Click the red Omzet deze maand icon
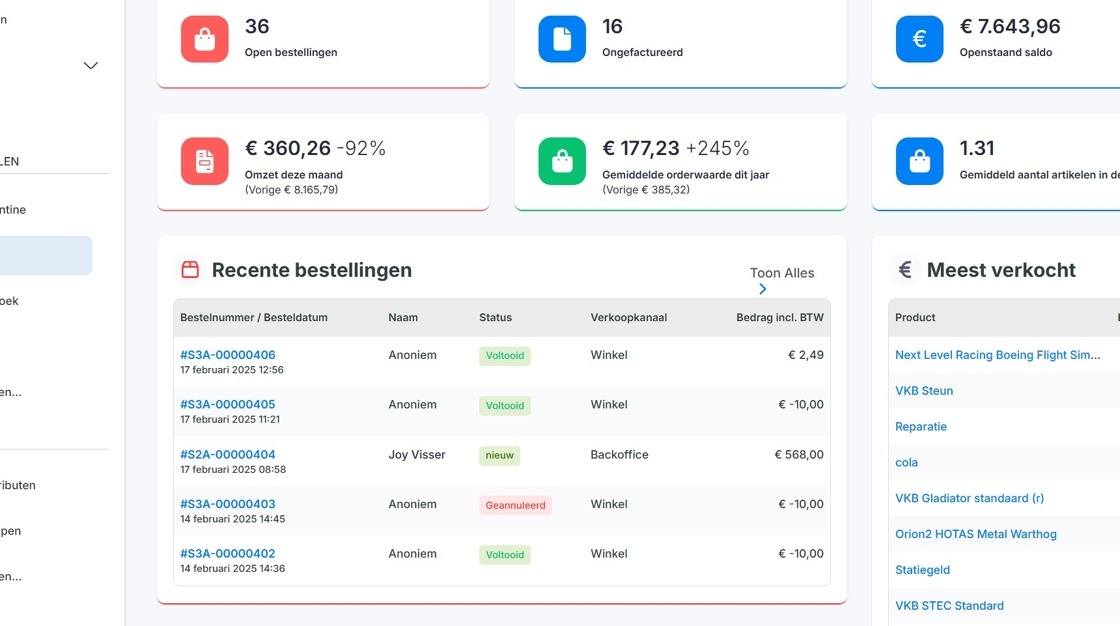The image size is (1120, 626). (204, 161)
